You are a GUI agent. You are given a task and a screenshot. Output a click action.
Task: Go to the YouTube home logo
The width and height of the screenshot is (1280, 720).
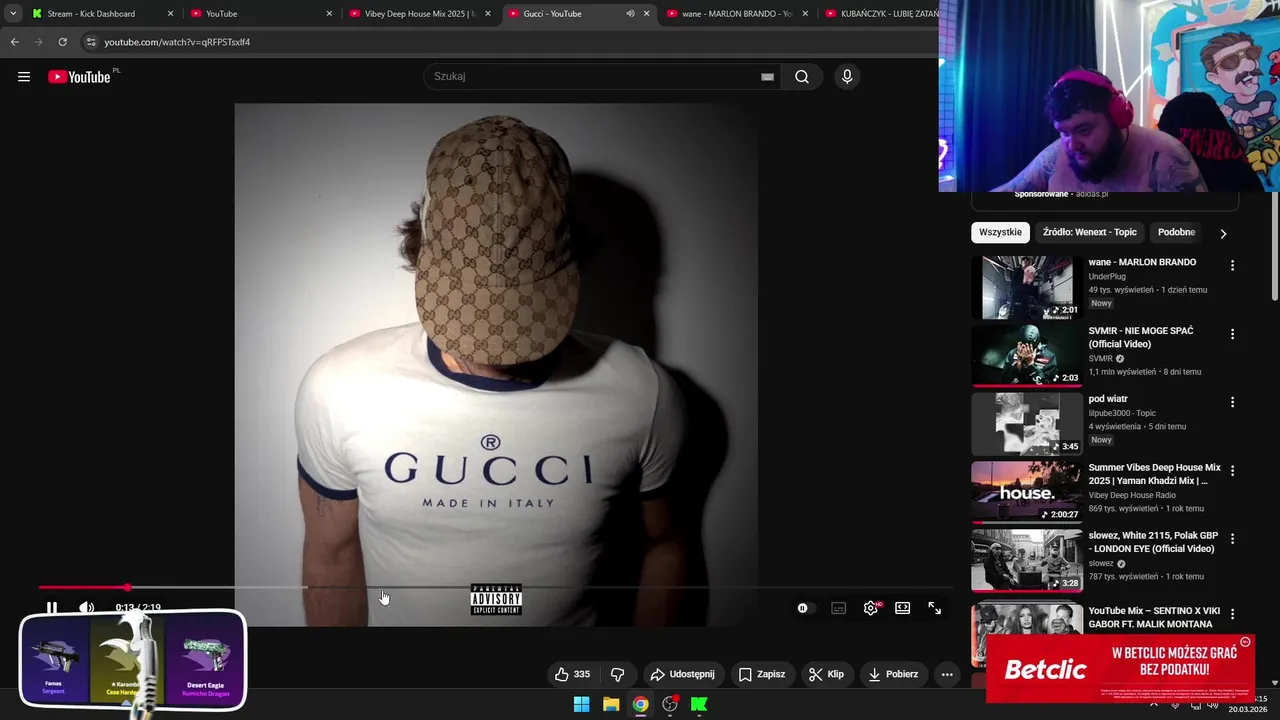click(x=79, y=77)
